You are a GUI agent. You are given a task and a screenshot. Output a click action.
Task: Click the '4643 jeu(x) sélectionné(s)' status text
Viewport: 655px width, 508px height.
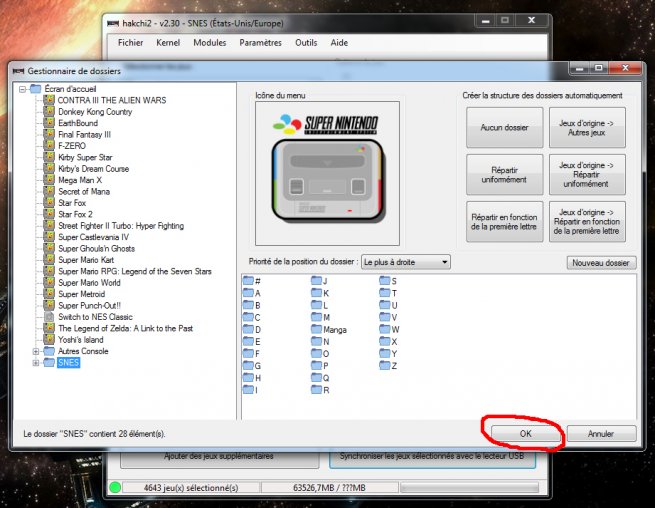tap(191, 488)
